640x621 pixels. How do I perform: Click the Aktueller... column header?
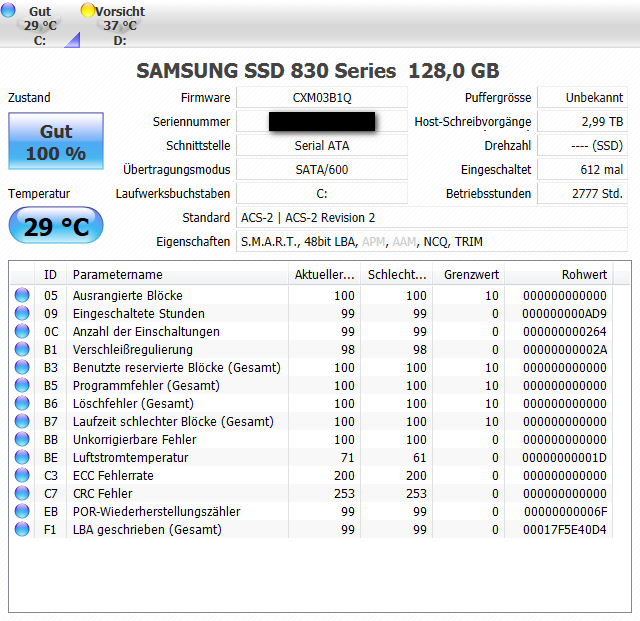[x=324, y=275]
